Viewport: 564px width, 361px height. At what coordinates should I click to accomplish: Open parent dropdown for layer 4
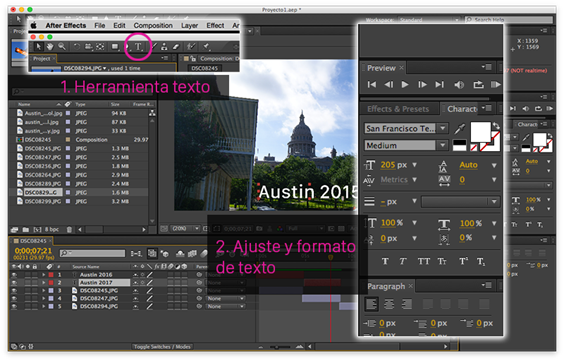pyautogui.click(x=225, y=298)
